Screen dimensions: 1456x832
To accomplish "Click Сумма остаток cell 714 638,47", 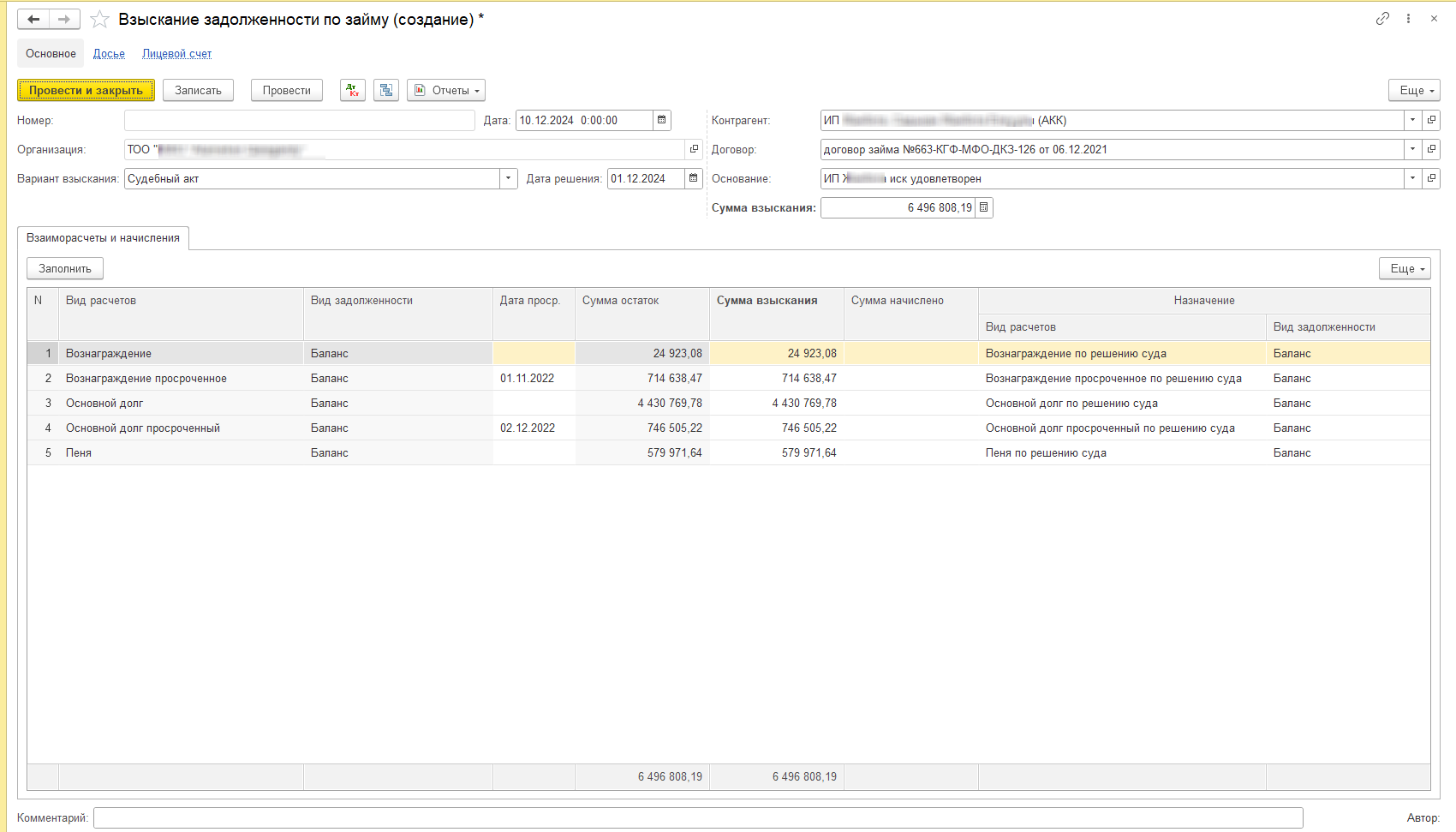I will point(642,378).
